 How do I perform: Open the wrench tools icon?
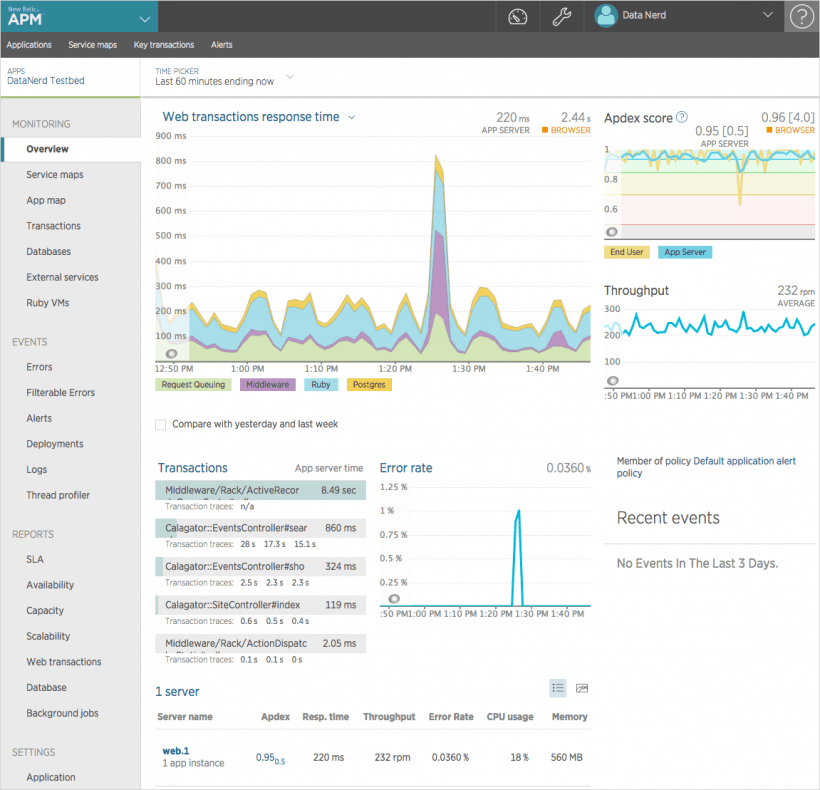(562, 16)
